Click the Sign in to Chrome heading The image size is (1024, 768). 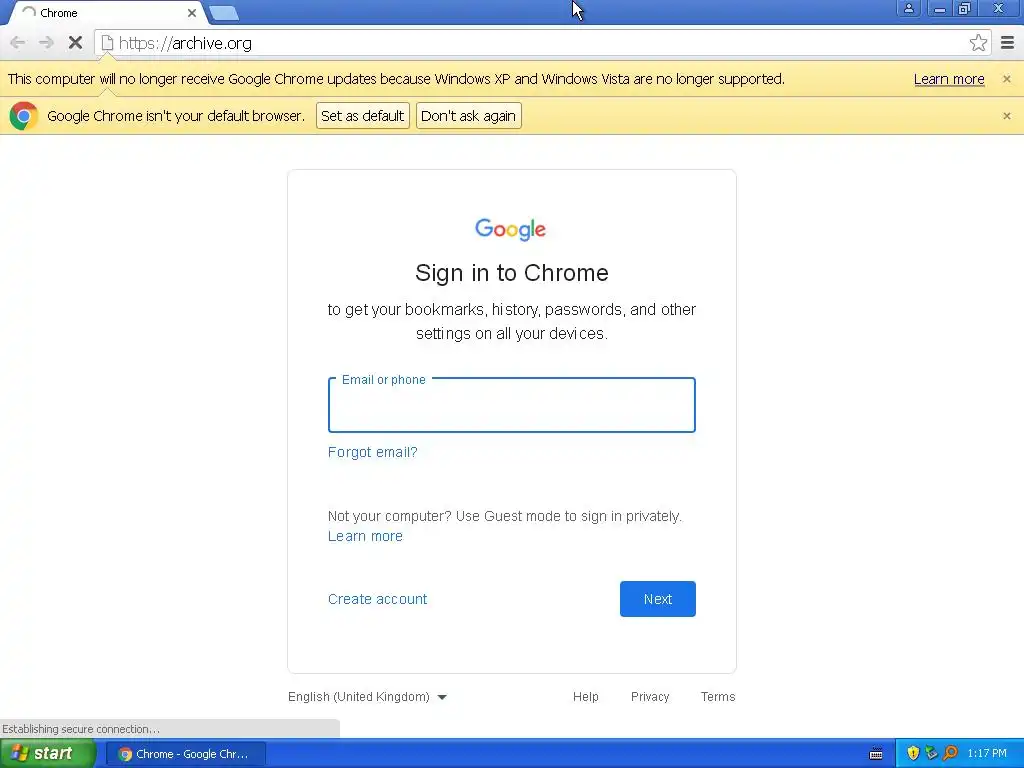click(x=511, y=273)
